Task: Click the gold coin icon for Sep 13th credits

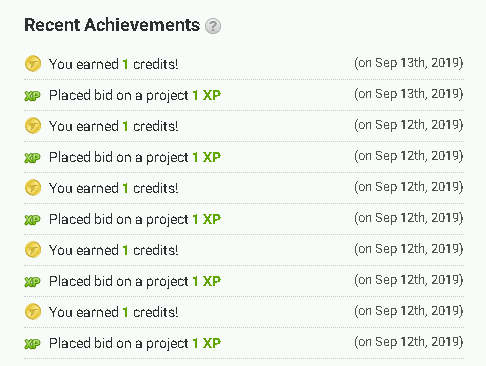Action: coord(33,64)
